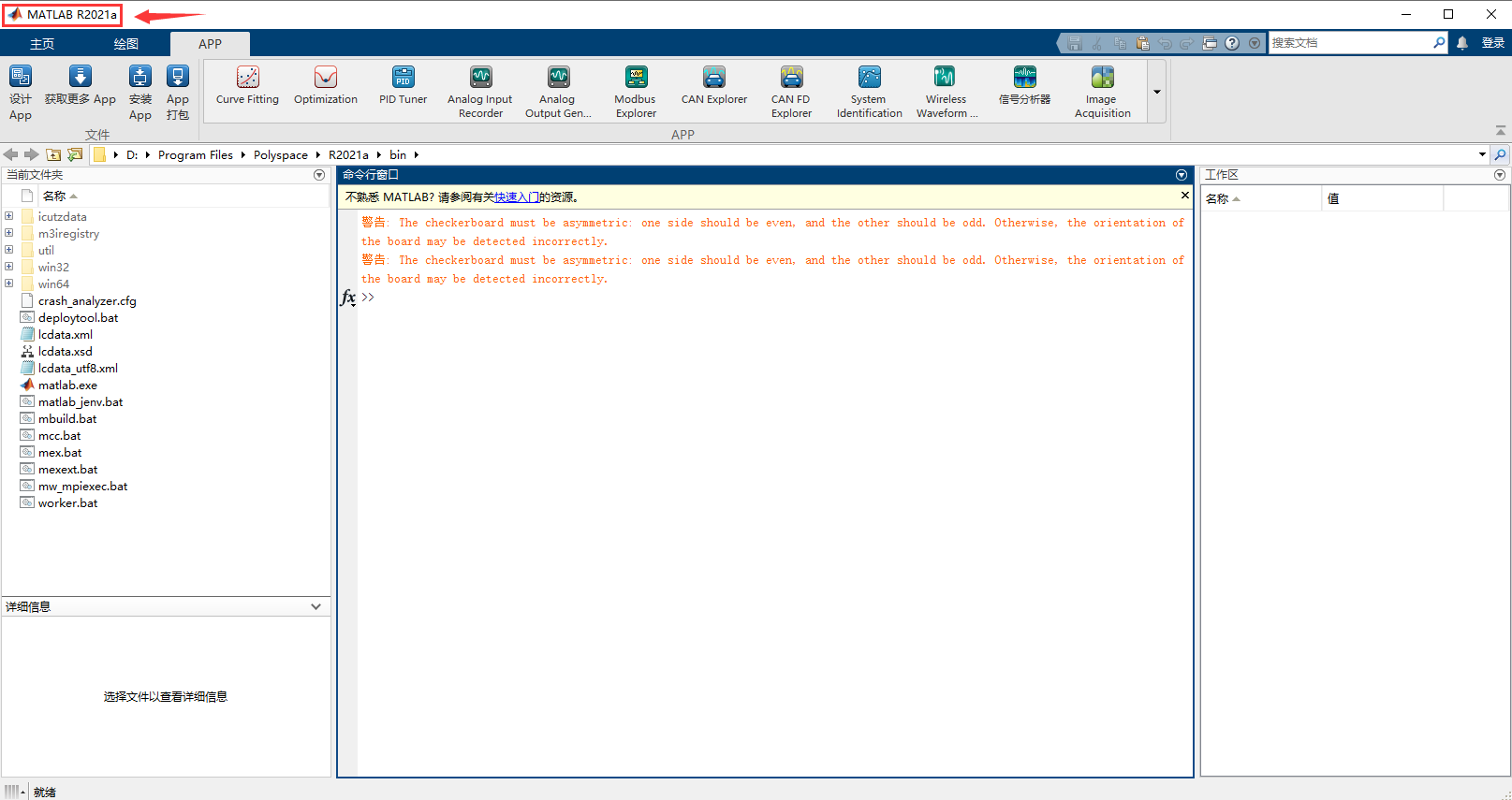Collapse the 详细信息 panel
Image resolution: width=1512 pixels, height=800 pixels.
coord(316,606)
